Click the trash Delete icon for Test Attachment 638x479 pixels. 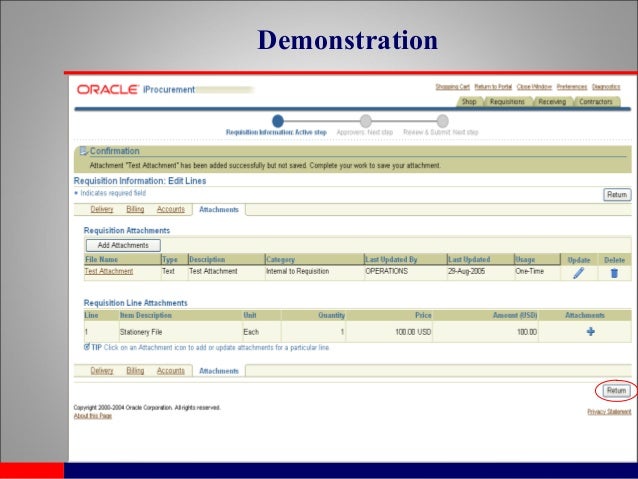tap(613, 272)
